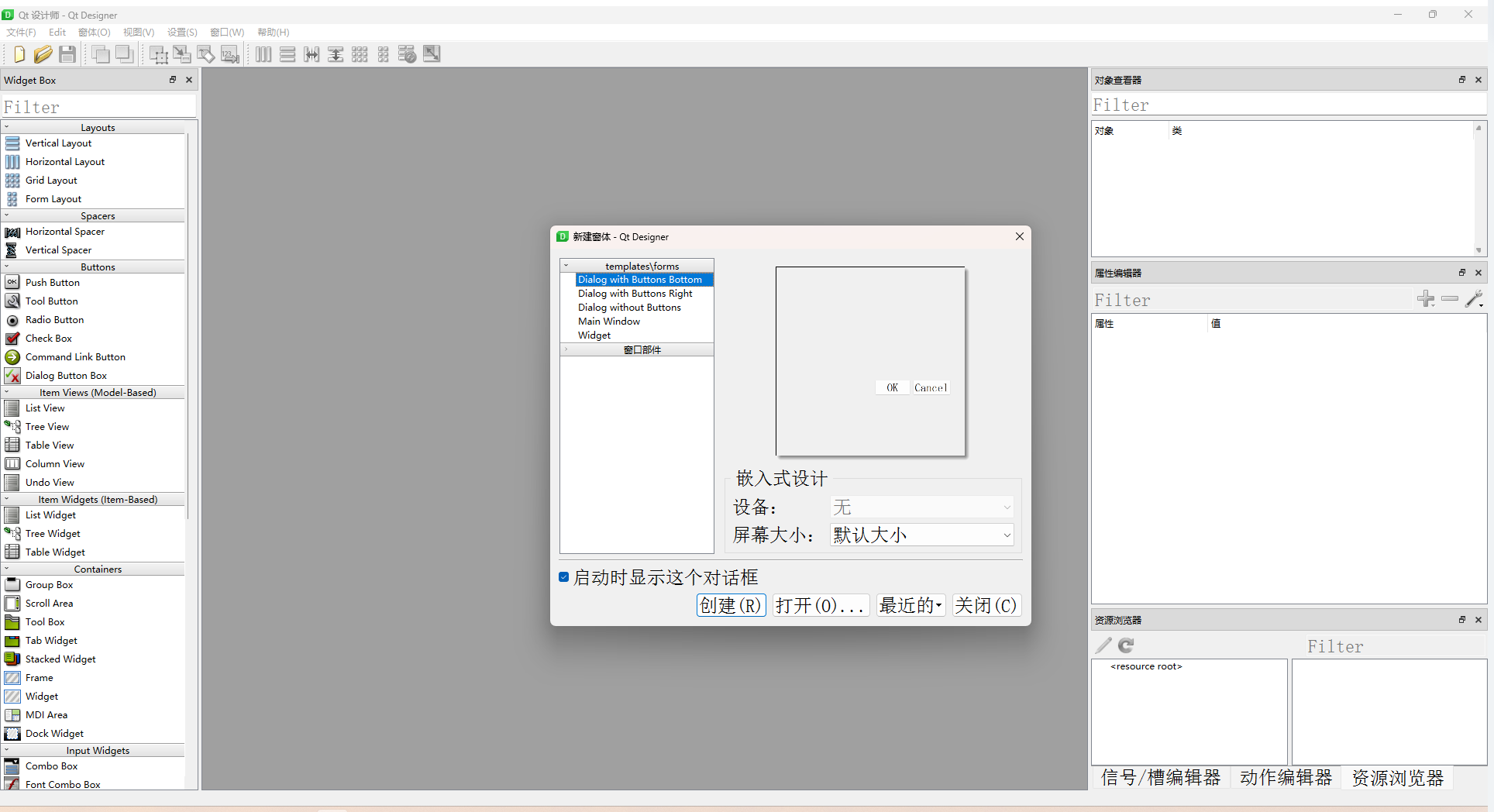Click the Open form folder icon
Viewport: 1494px width, 812px height.
click(x=43, y=54)
